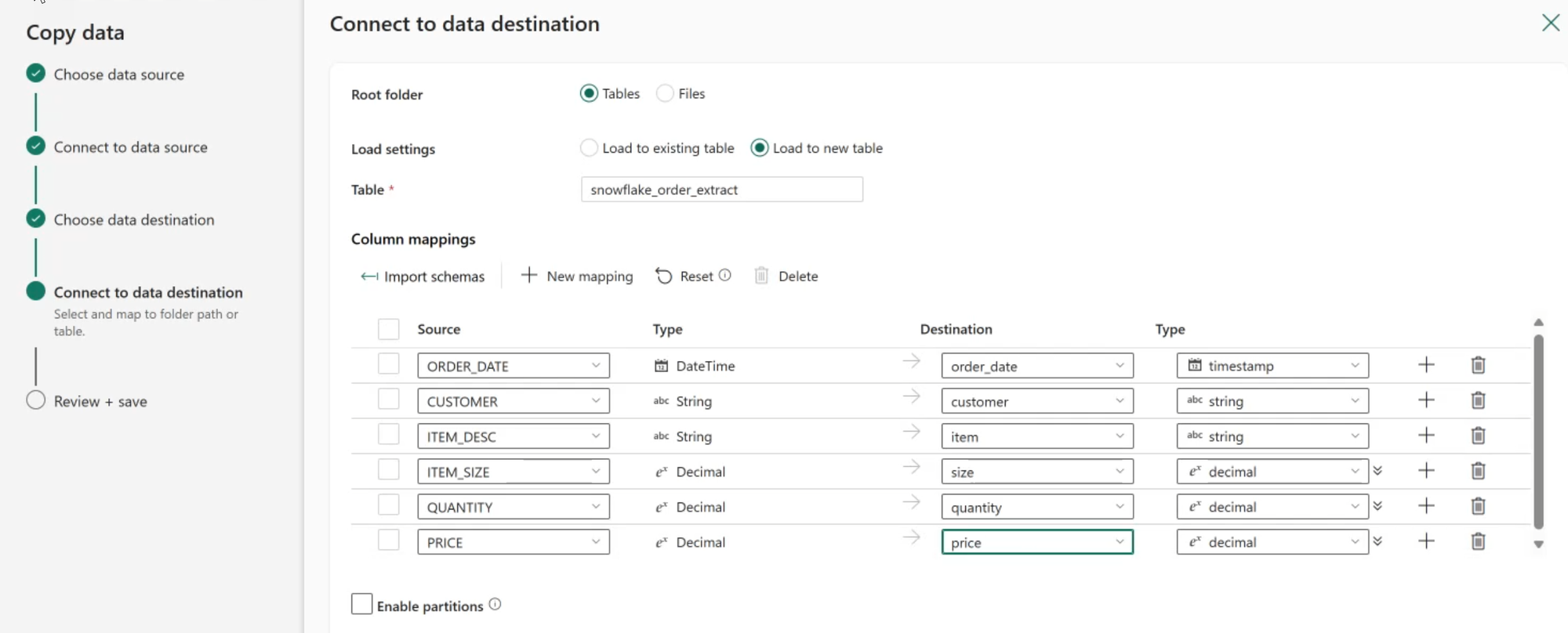The width and height of the screenshot is (1568, 633).
Task: Click the Enable partitions info icon
Action: click(495, 604)
